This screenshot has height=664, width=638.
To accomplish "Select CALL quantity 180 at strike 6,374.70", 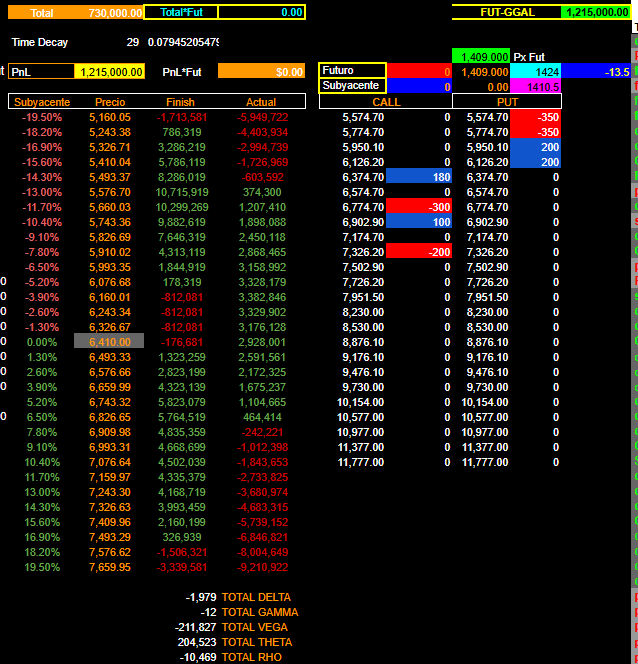I will coord(419,177).
